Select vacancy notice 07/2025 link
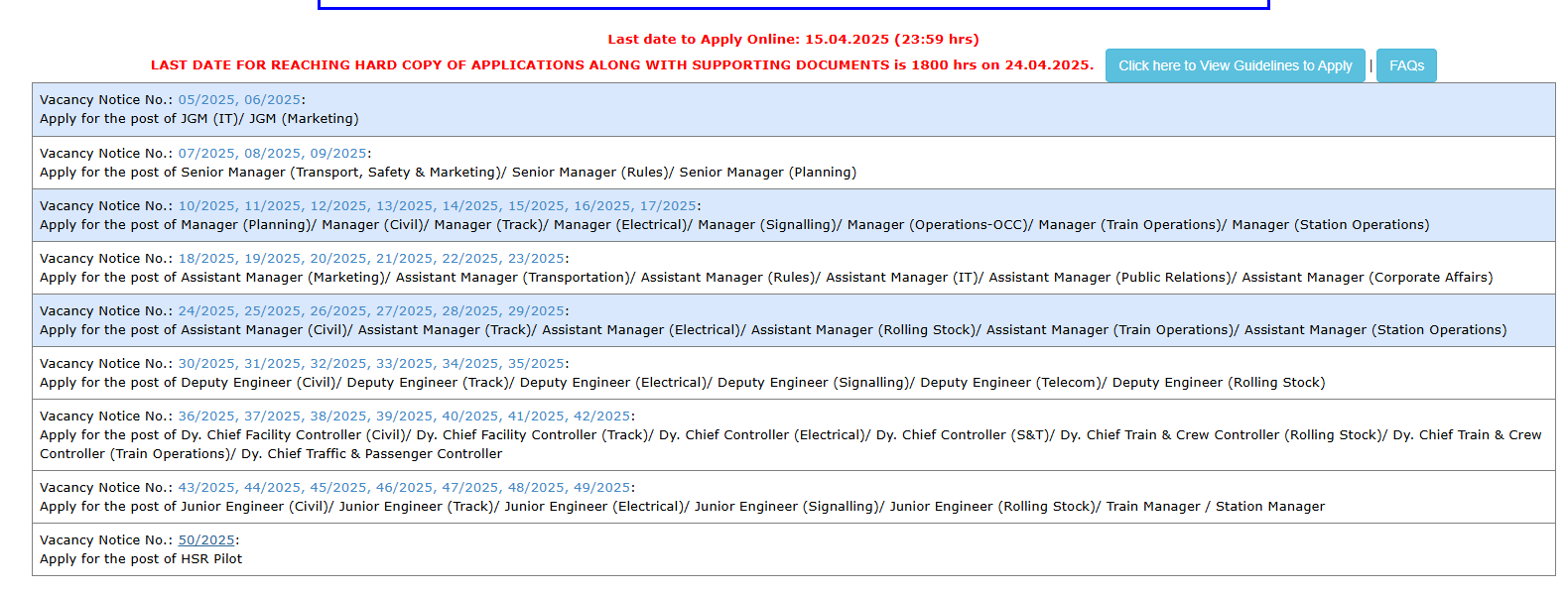This screenshot has height=595, width=1568. pos(206,154)
